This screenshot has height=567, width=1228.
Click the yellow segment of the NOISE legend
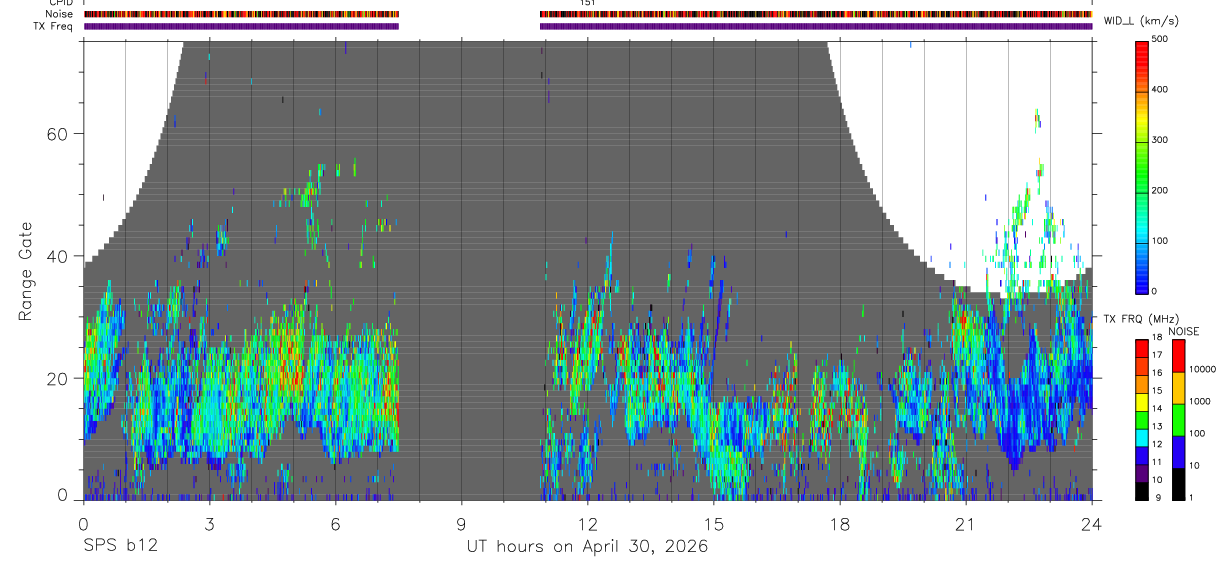click(1178, 387)
